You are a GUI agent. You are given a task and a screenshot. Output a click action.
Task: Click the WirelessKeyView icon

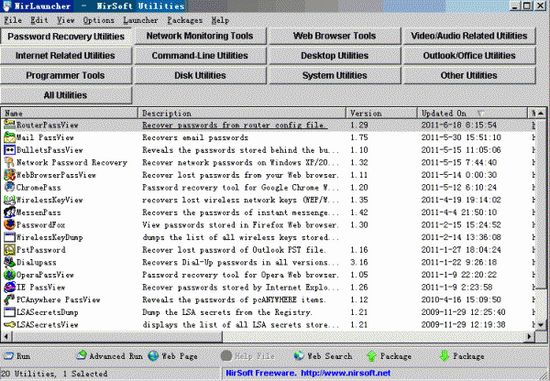pos(9,200)
